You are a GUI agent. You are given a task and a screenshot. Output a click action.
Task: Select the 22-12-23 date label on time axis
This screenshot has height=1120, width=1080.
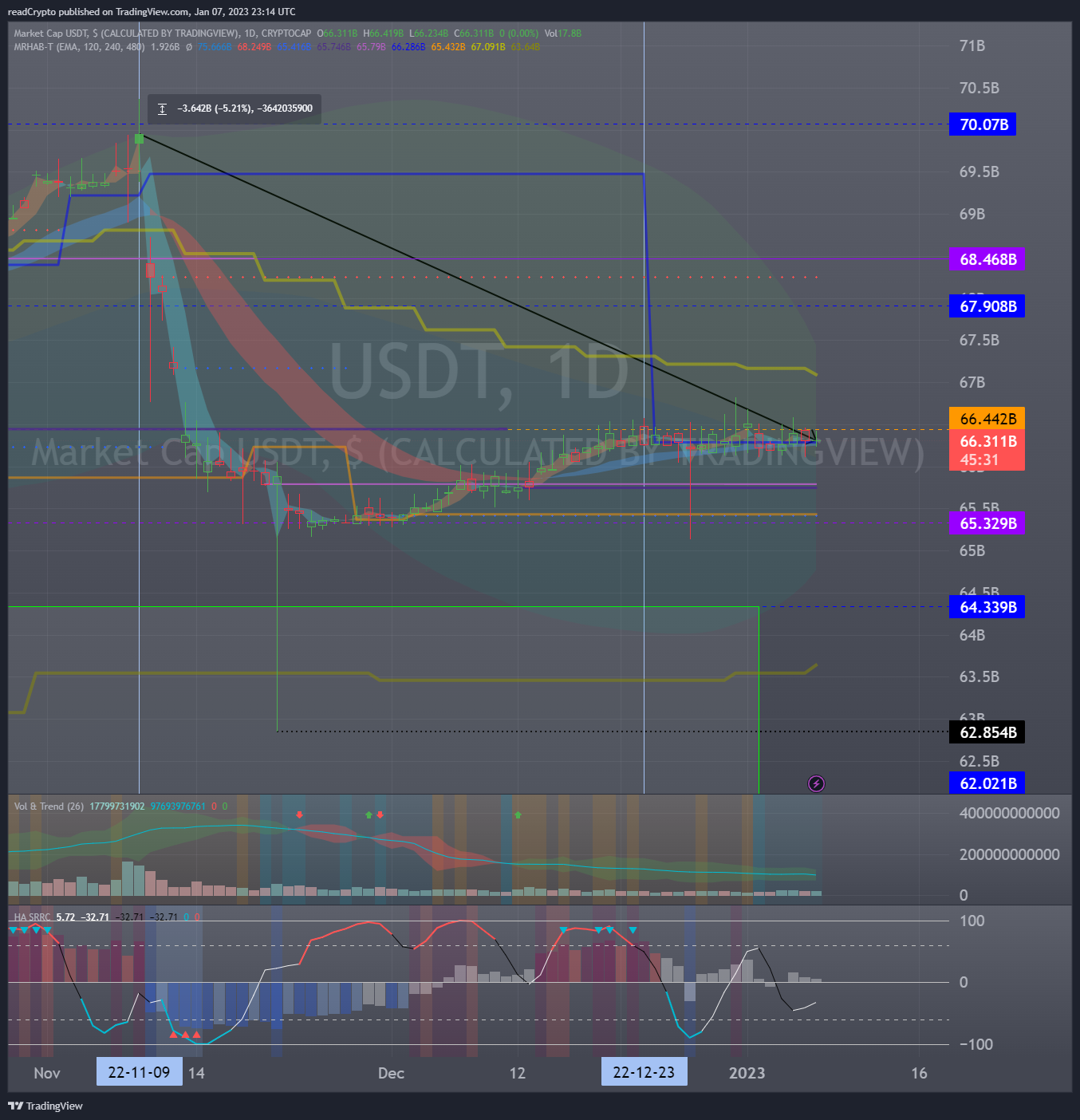644,1072
